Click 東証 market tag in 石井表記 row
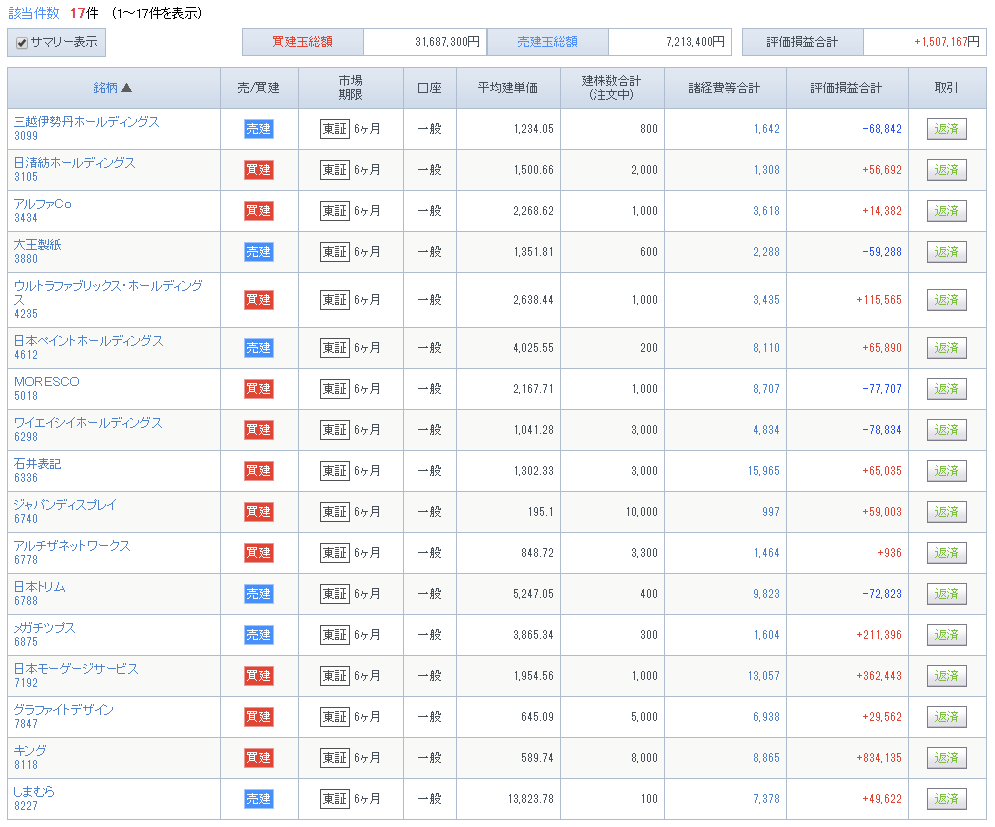 coord(335,471)
